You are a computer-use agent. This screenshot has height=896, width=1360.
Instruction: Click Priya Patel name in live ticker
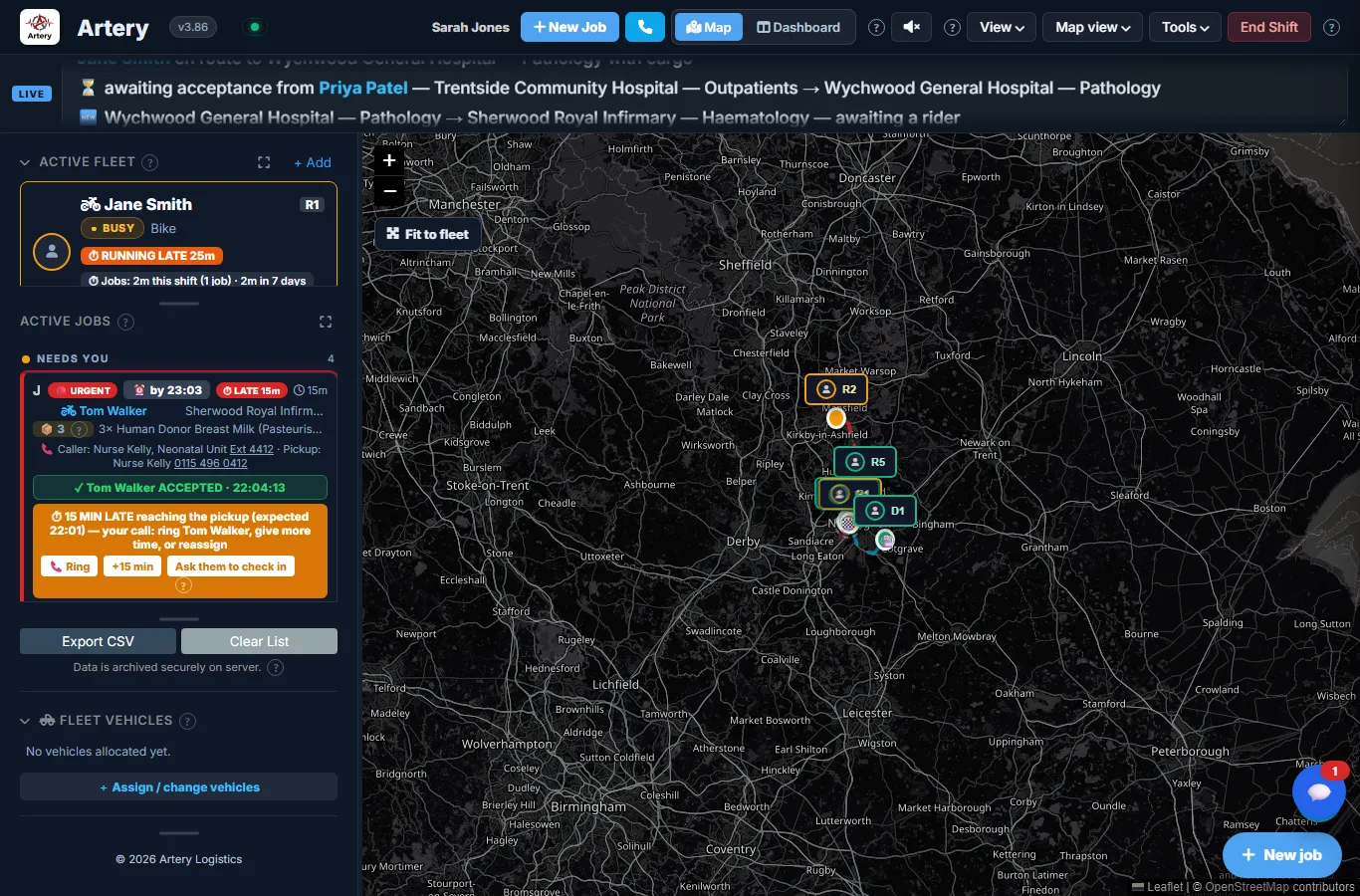coord(363,88)
